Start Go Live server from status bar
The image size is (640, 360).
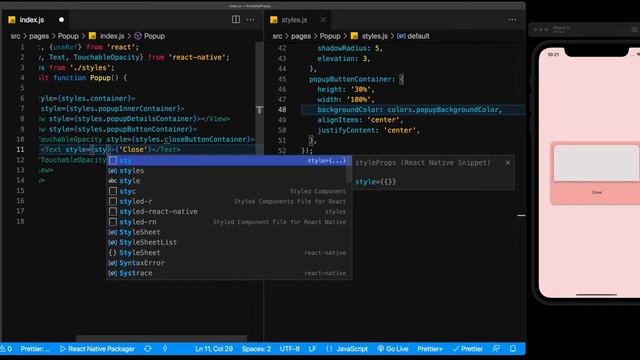point(393,349)
